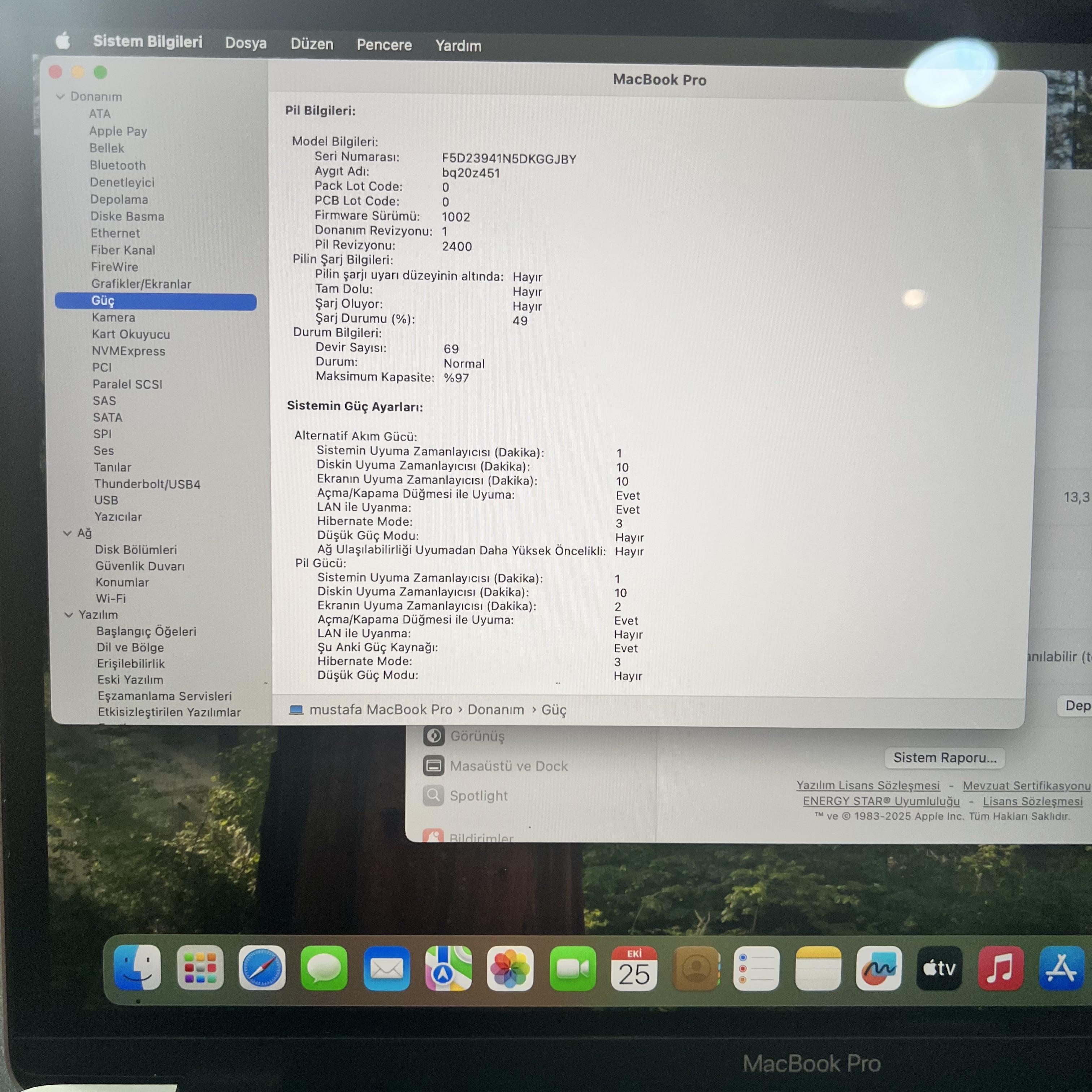This screenshot has width=1092, height=1092.
Task: Open the Dosya menu
Action: coord(245,44)
